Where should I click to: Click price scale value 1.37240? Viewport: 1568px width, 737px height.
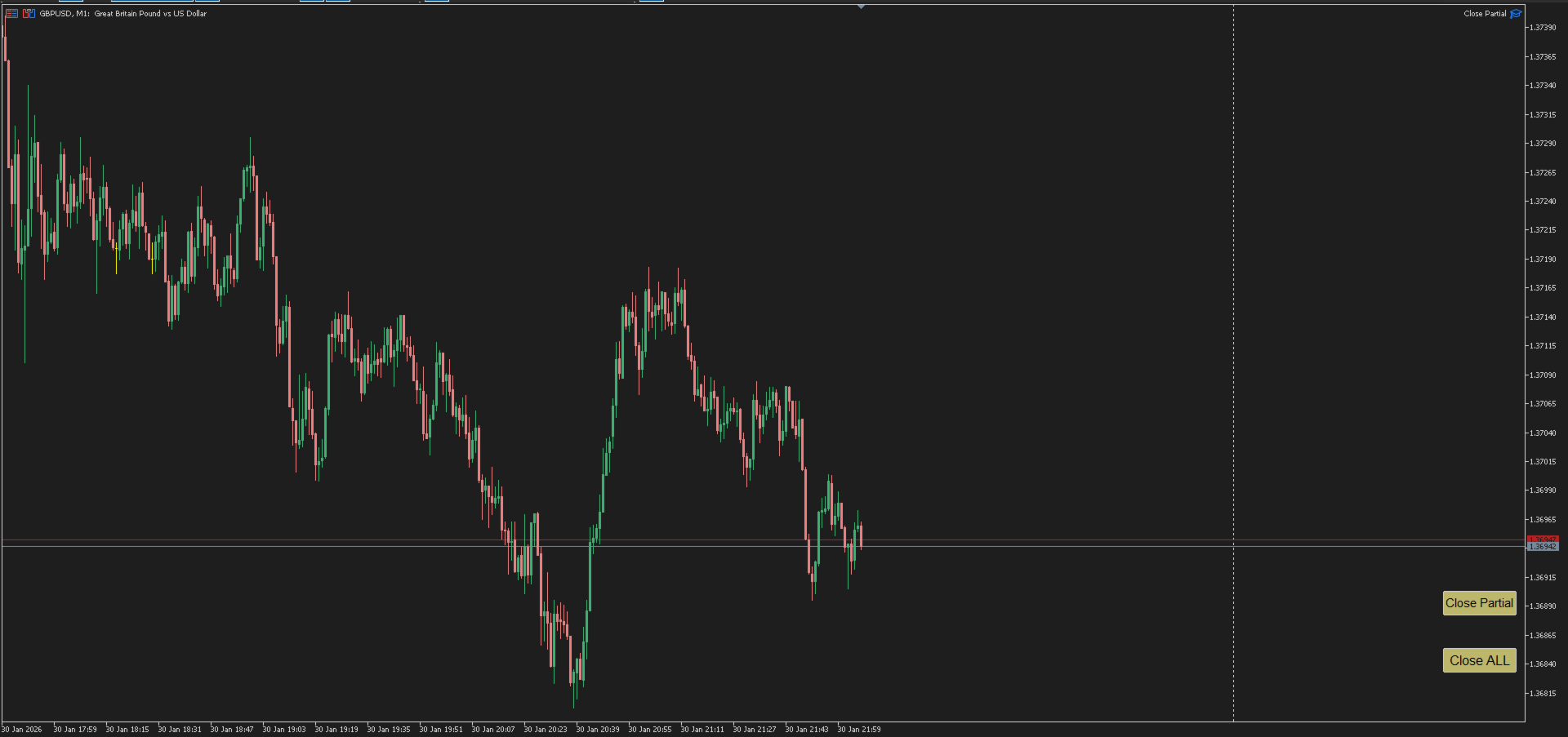tap(1543, 202)
